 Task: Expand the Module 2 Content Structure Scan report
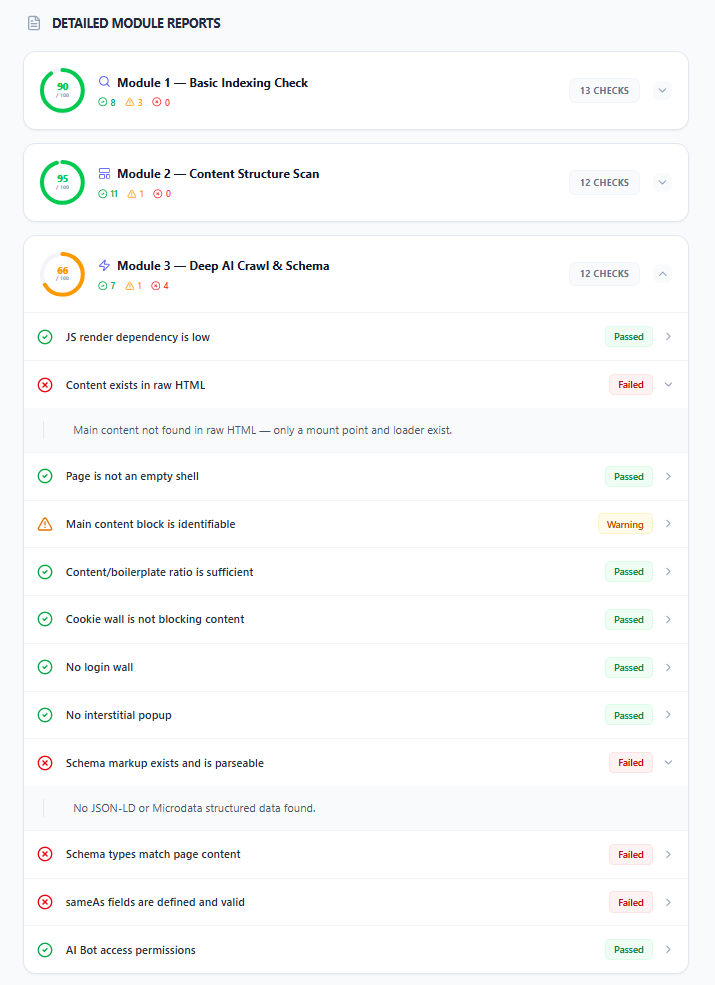662,182
